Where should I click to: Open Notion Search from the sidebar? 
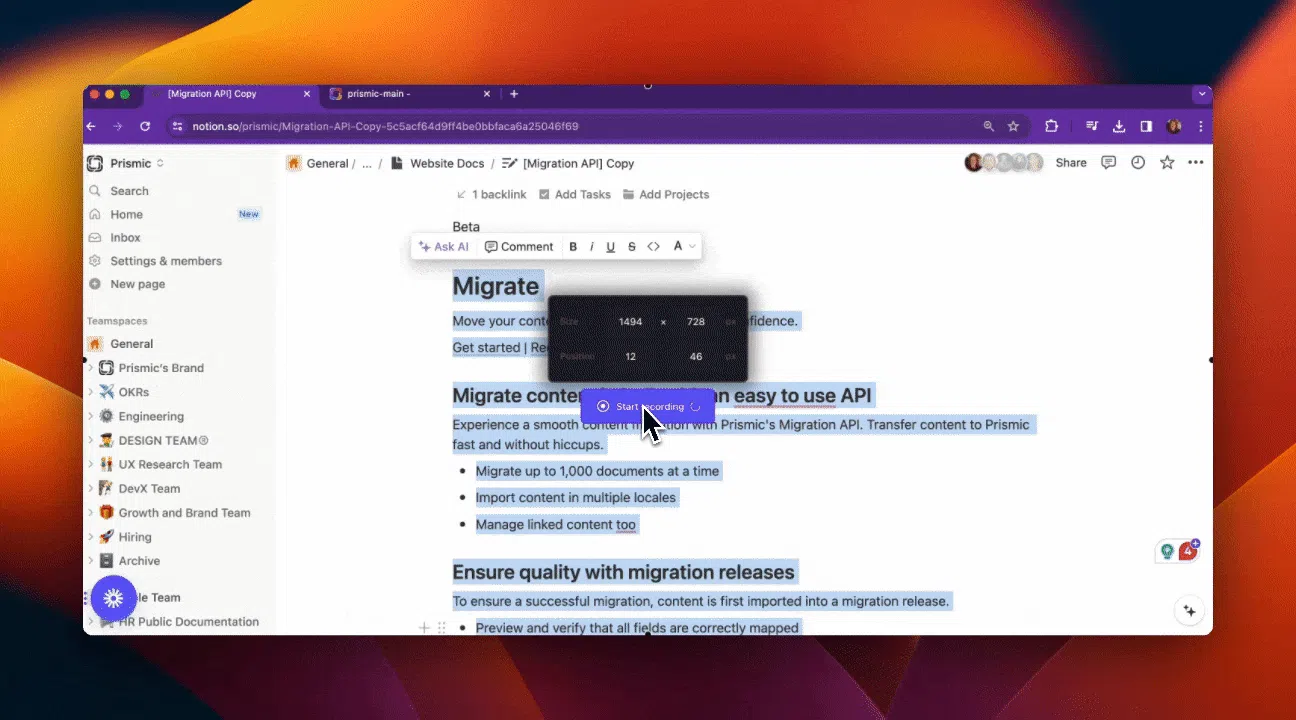(127, 190)
